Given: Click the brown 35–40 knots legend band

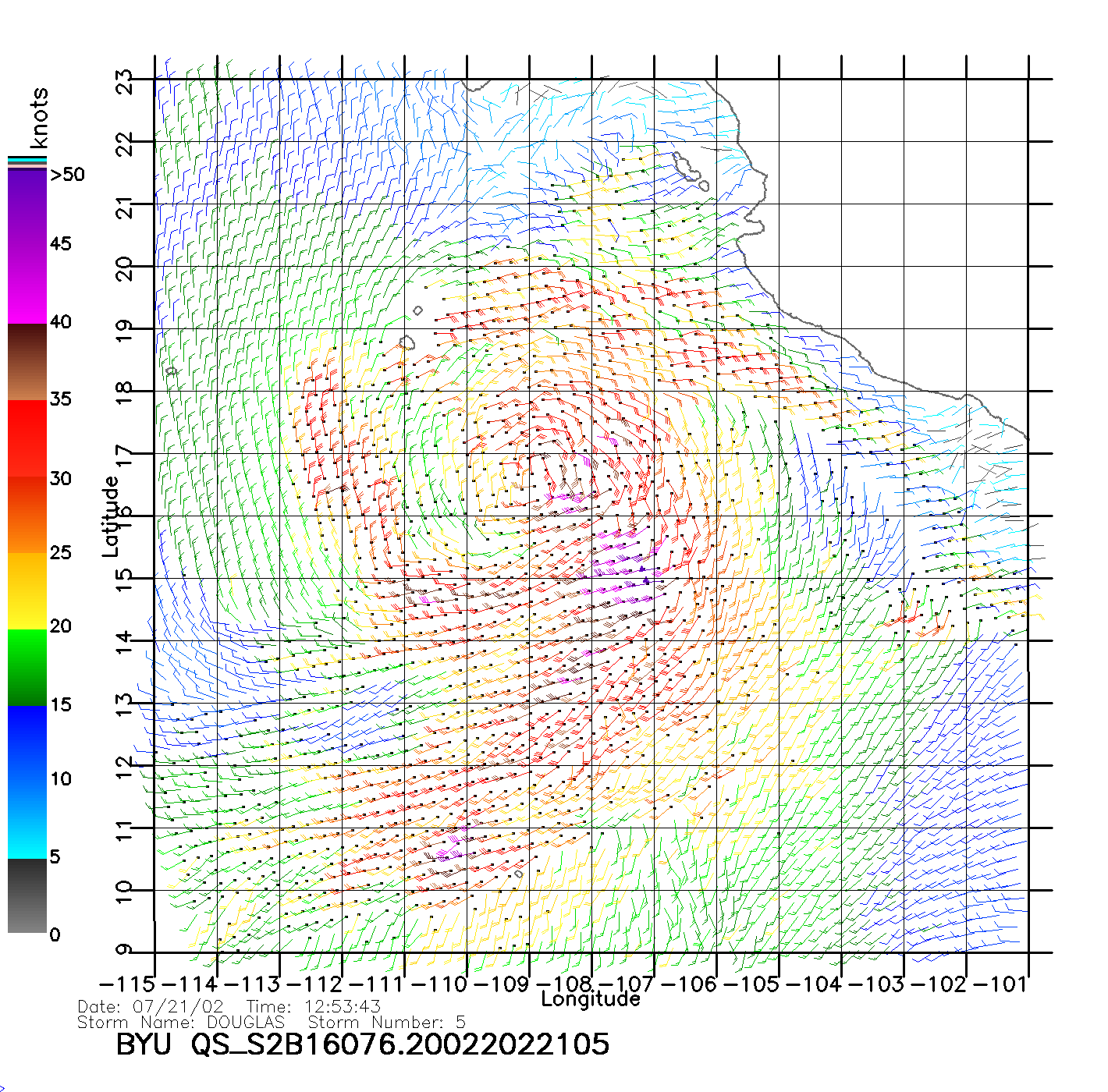Looking at the screenshot, I should click(27, 362).
